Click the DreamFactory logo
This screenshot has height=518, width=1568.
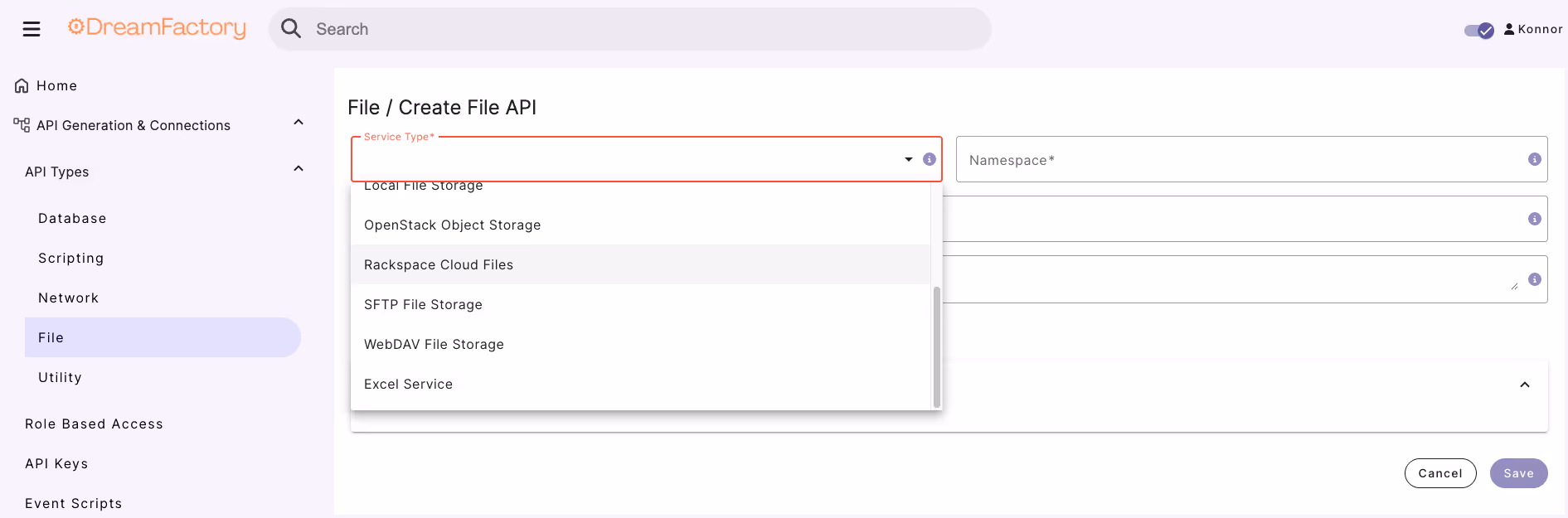click(157, 28)
